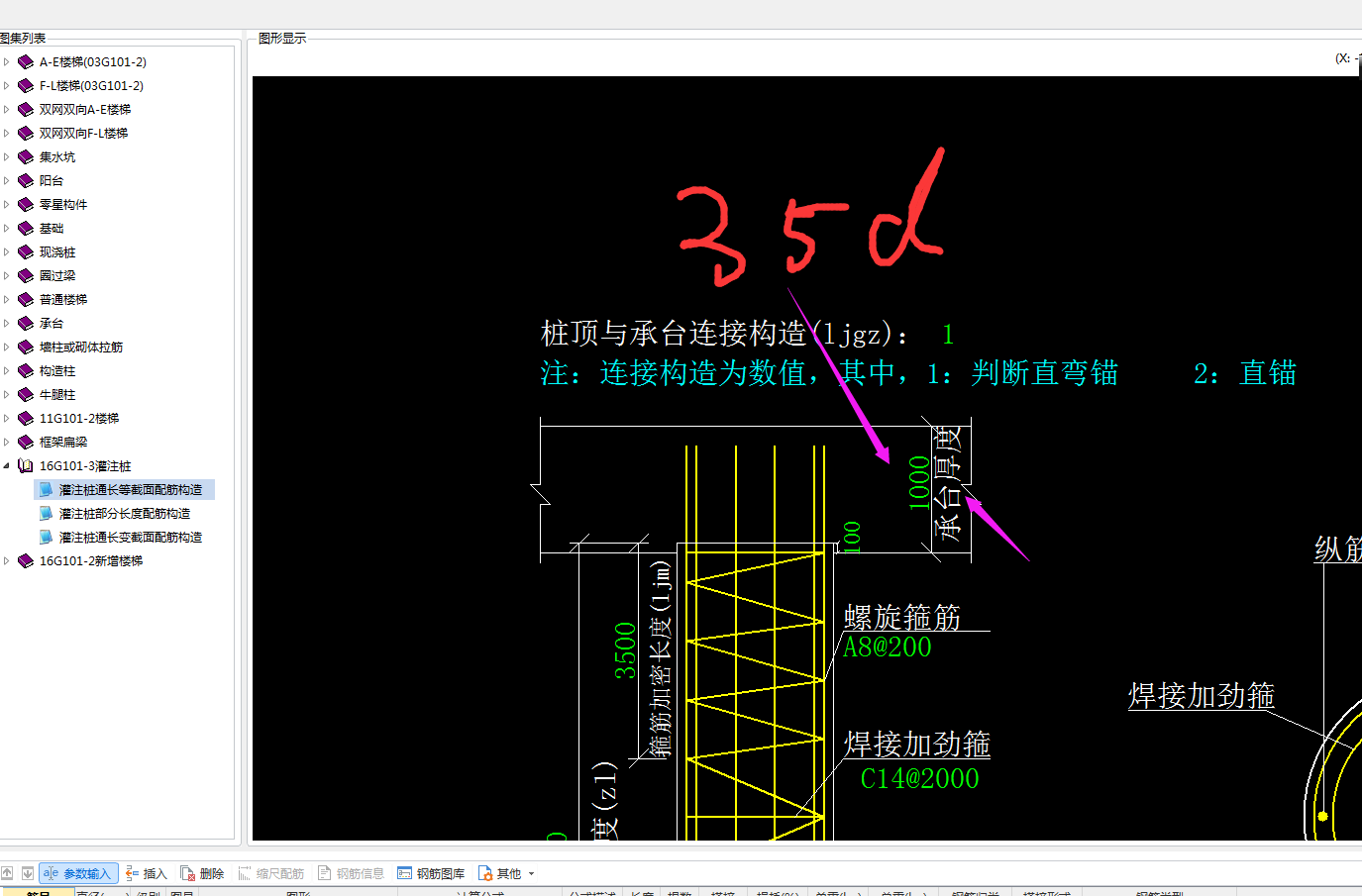Click the page icon of 灌注桩部分长度配筋构造
Viewport: 1362px width, 896px height.
46,513
